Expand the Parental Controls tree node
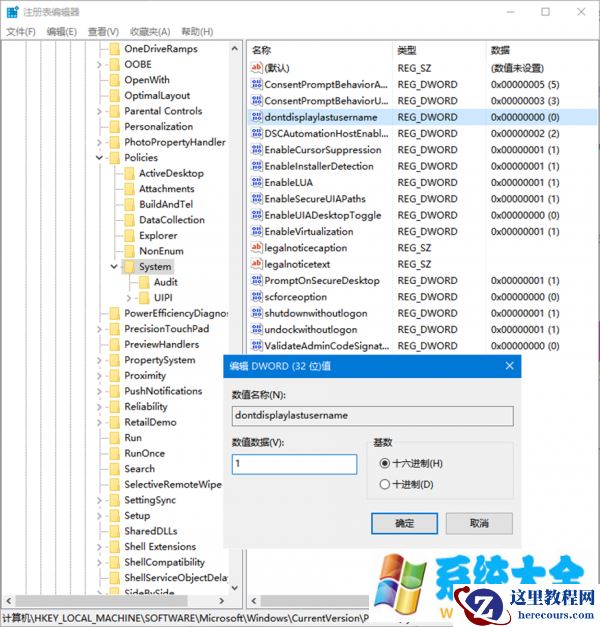Screen dimensions: 600x627 tap(99, 111)
